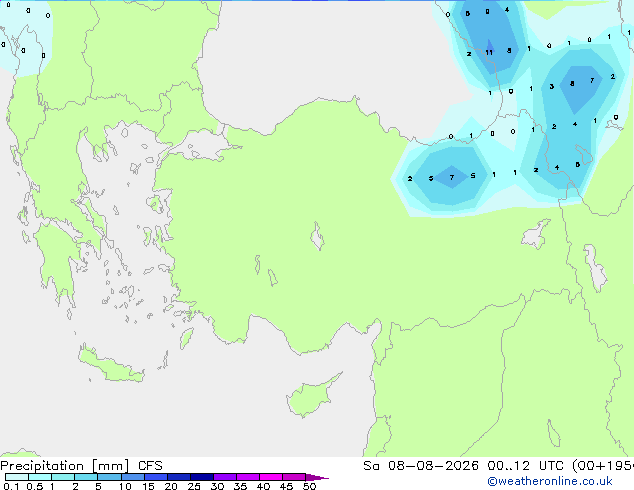The height and width of the screenshot is (490, 634).
Task: Click the legend label '10'
Action: click(125, 486)
